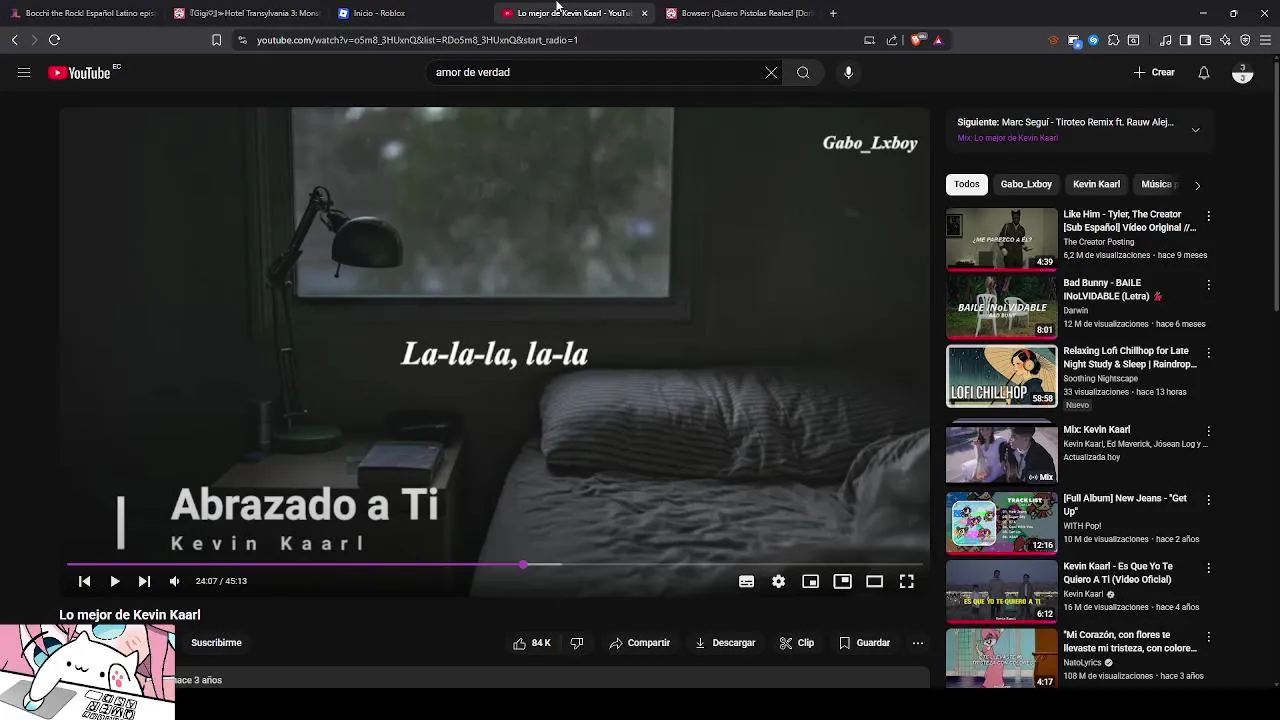The image size is (1280, 720).
Task: Enter full screen mode
Action: click(906, 581)
